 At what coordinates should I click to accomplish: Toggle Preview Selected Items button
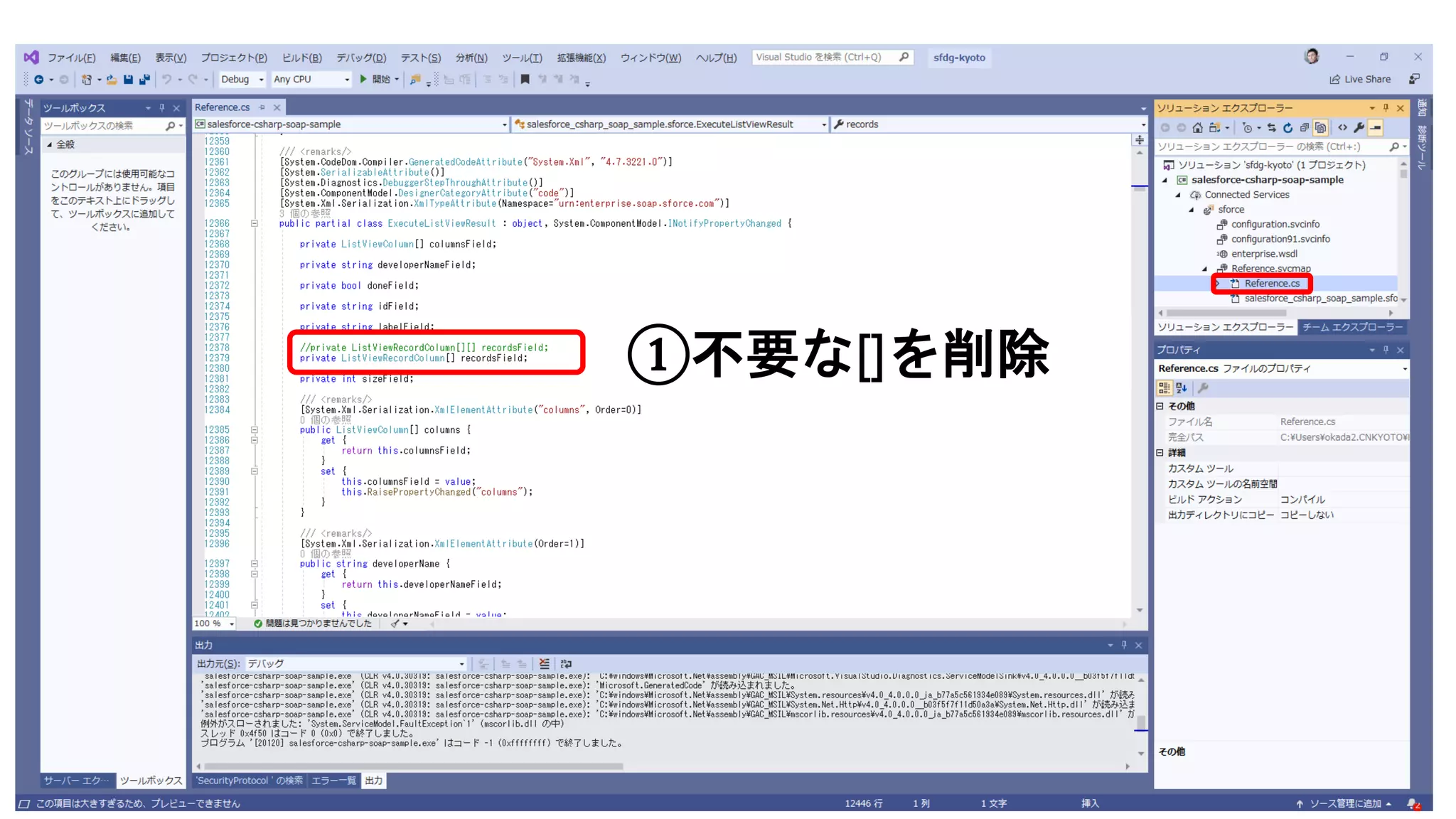[x=1376, y=128]
